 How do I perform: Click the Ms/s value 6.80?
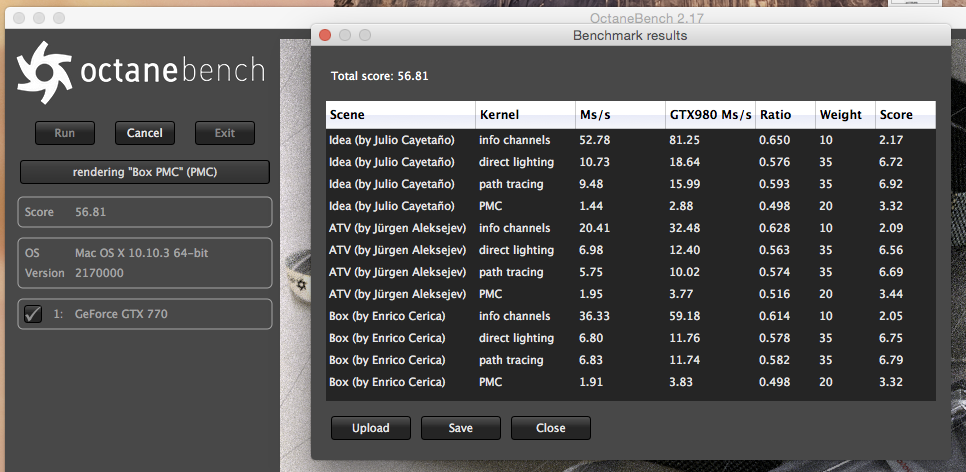click(591, 338)
